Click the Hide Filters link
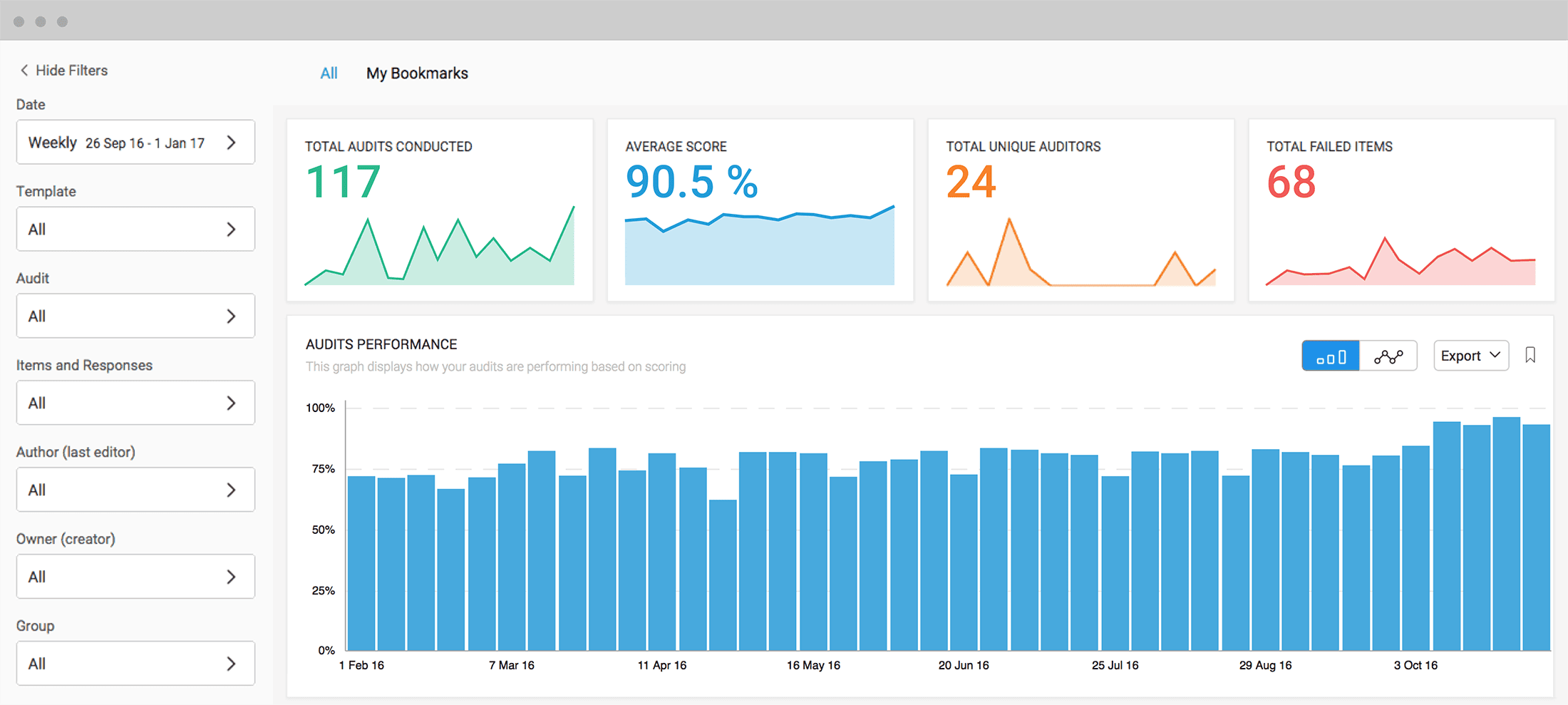Viewport: 1568px width, 705px height. pyautogui.click(x=71, y=70)
